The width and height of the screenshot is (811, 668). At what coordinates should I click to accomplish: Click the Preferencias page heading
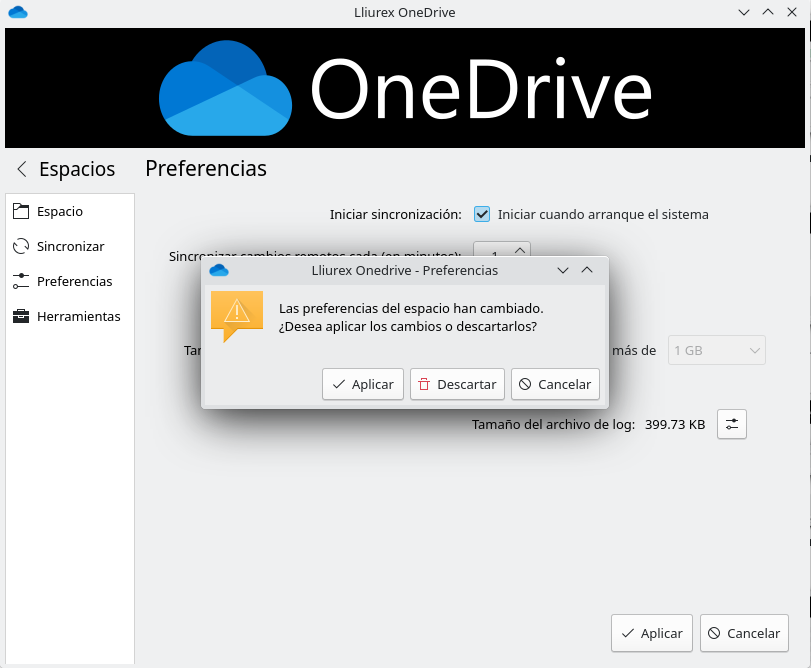pyautogui.click(x=206, y=169)
